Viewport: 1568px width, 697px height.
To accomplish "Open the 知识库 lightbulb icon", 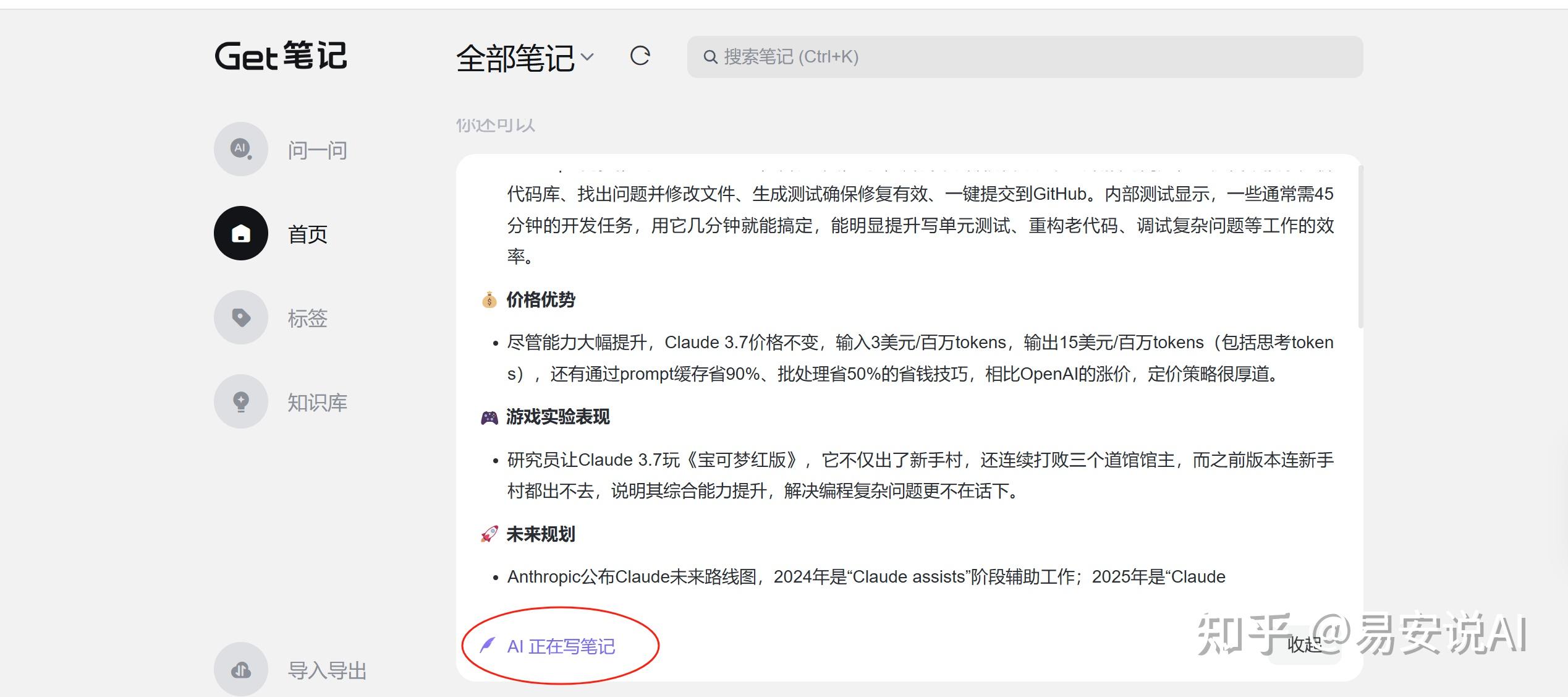I will (x=240, y=401).
